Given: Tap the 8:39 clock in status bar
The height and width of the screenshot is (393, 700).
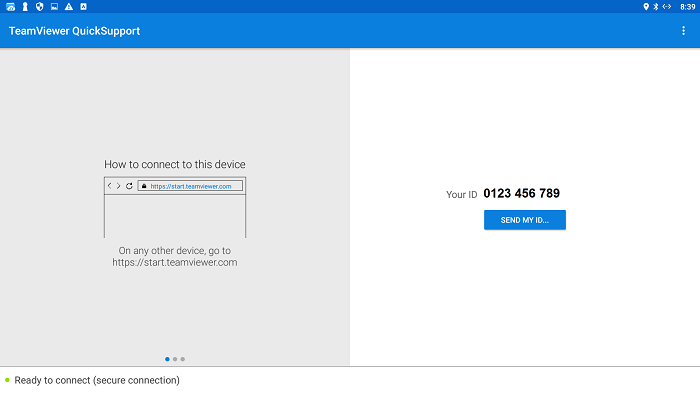Looking at the screenshot, I should click(x=688, y=7).
